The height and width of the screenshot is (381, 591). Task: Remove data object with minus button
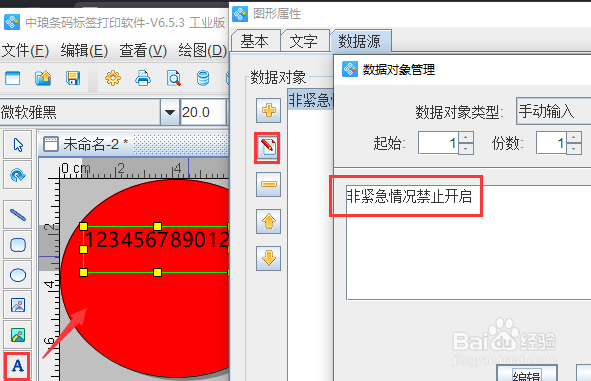pos(268,184)
